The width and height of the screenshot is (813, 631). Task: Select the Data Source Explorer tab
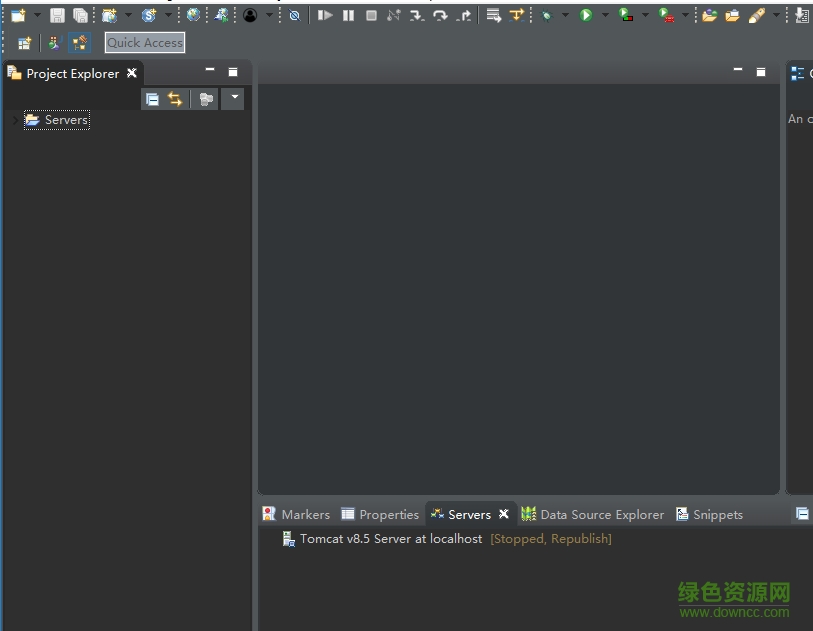point(593,514)
